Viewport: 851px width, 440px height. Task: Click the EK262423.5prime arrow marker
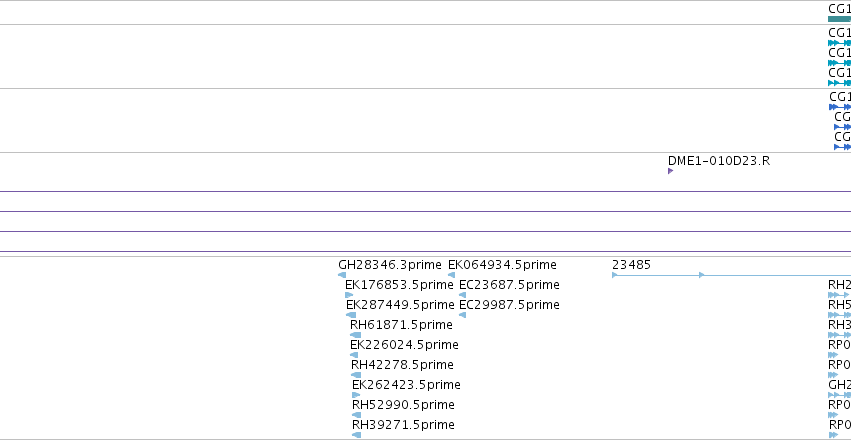356,395
